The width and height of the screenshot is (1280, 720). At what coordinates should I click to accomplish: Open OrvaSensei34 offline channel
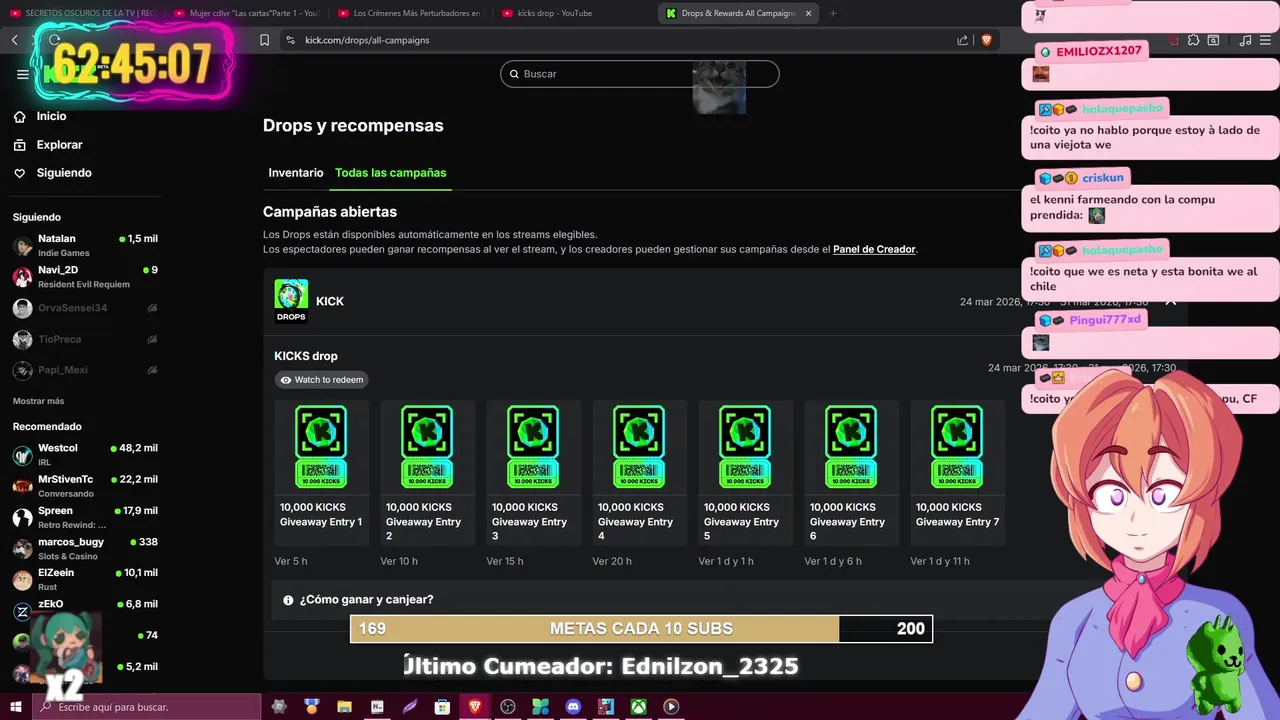(85, 308)
